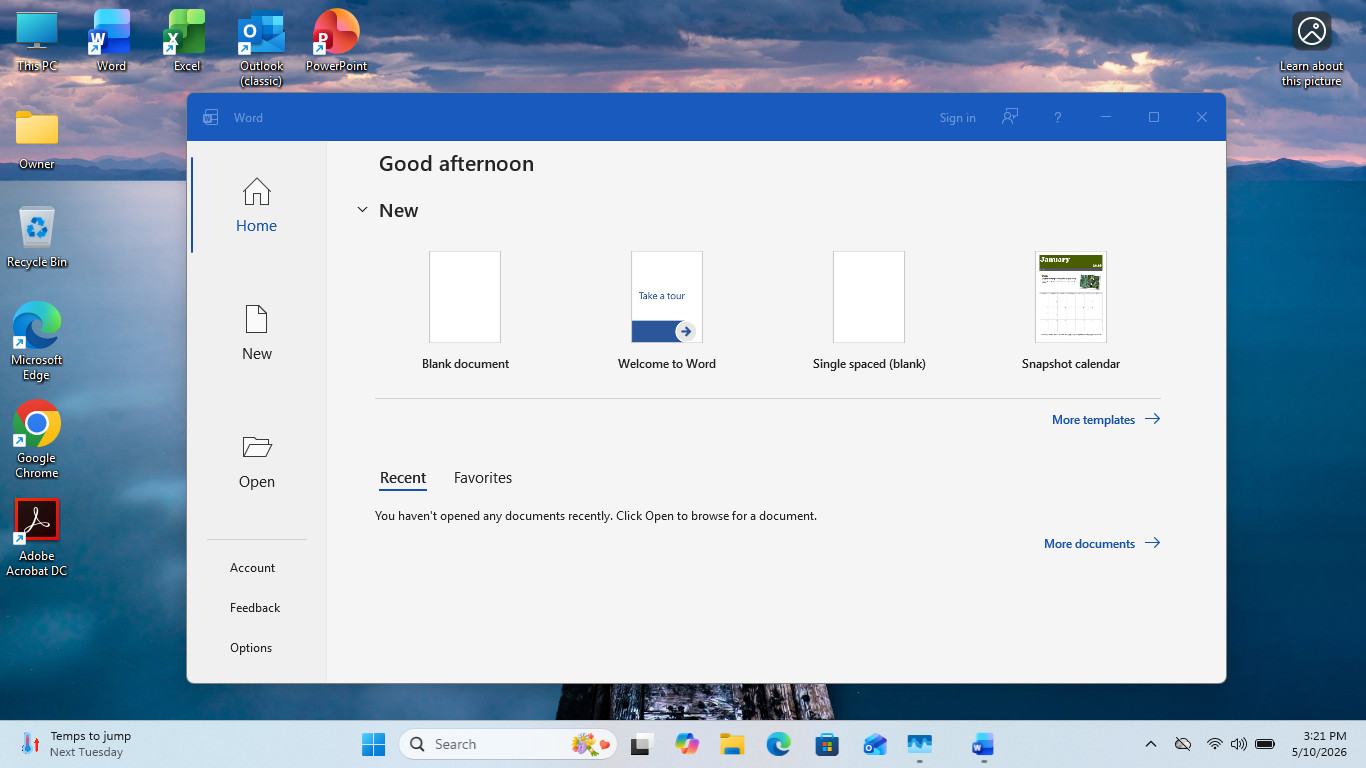1366x768 pixels.
Task: Select the Owner folder on desktop
Action: pos(37,139)
